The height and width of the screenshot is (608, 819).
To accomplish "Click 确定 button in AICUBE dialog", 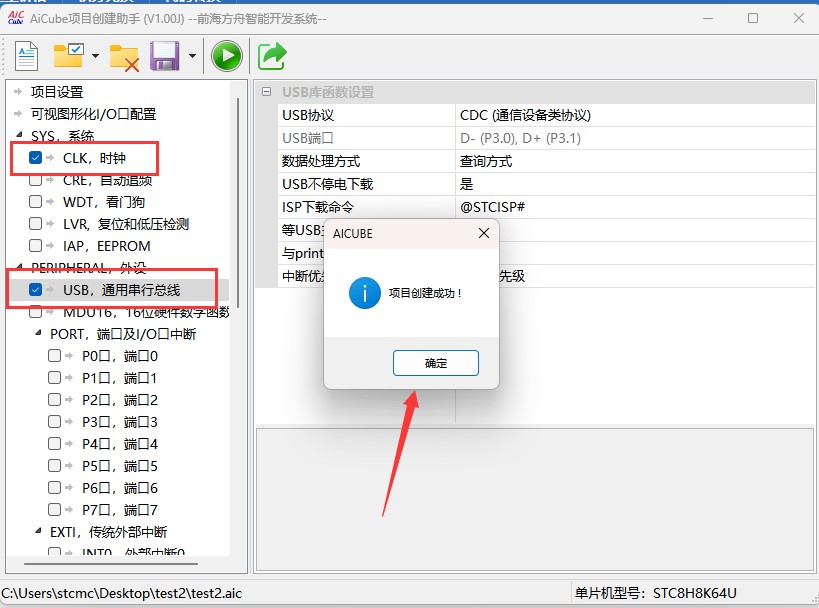I will [436, 363].
